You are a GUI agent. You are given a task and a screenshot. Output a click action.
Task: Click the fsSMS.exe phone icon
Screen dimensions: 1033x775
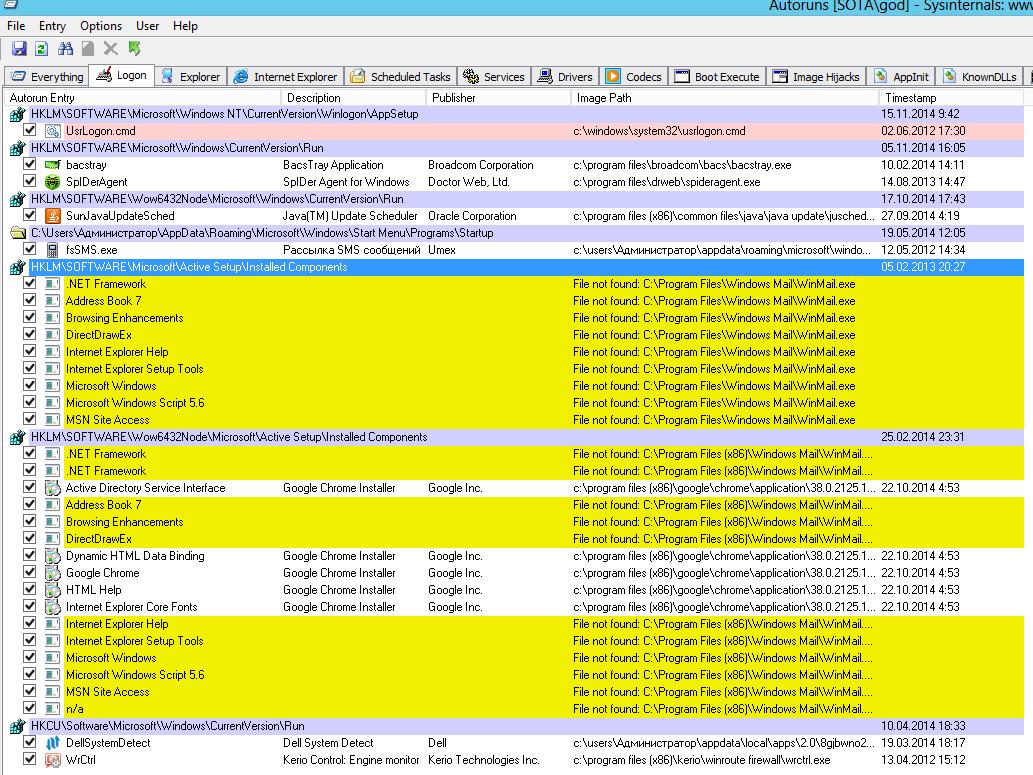pos(52,250)
